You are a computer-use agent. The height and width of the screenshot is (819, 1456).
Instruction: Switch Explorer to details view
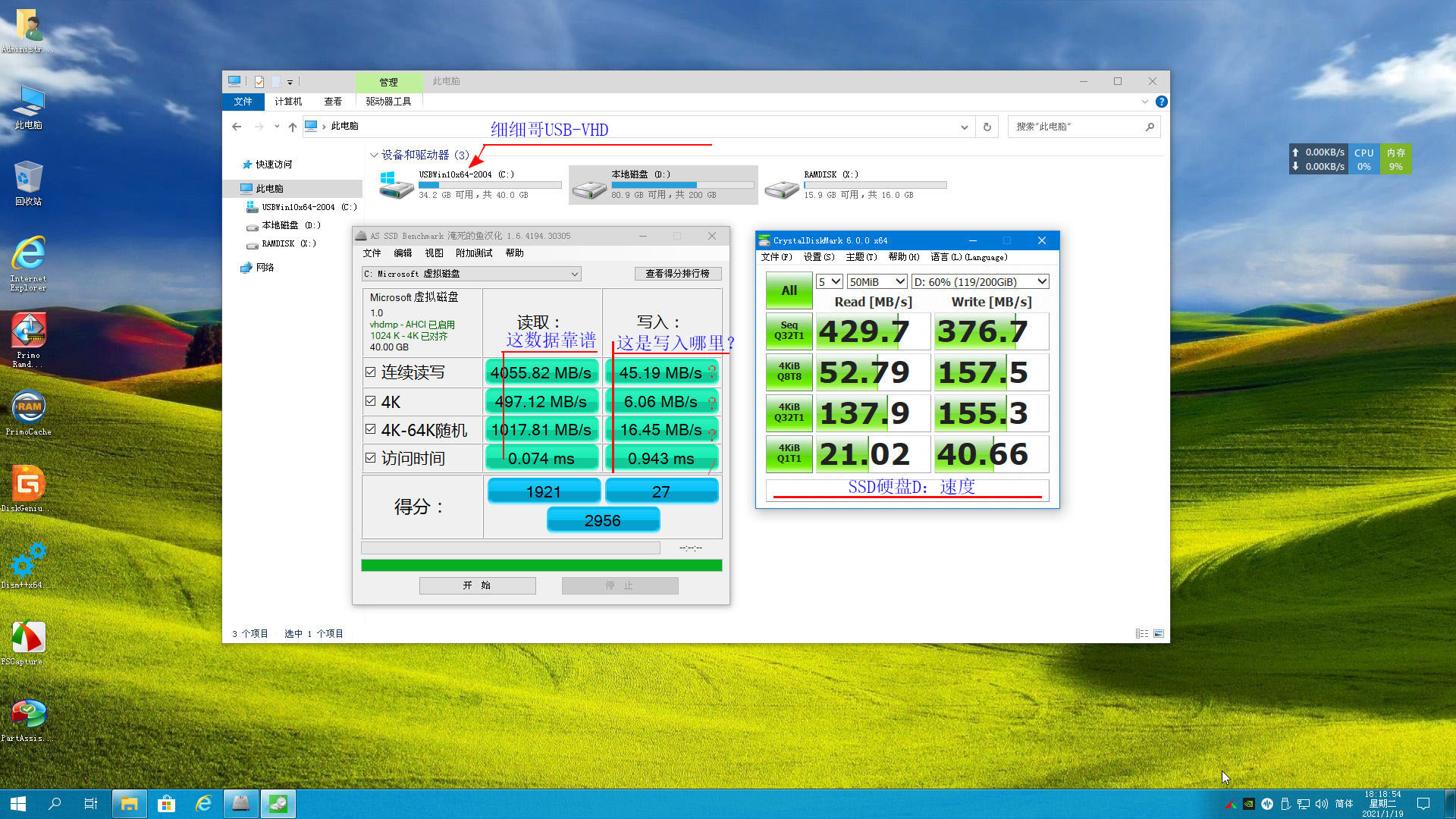pyautogui.click(x=1141, y=633)
